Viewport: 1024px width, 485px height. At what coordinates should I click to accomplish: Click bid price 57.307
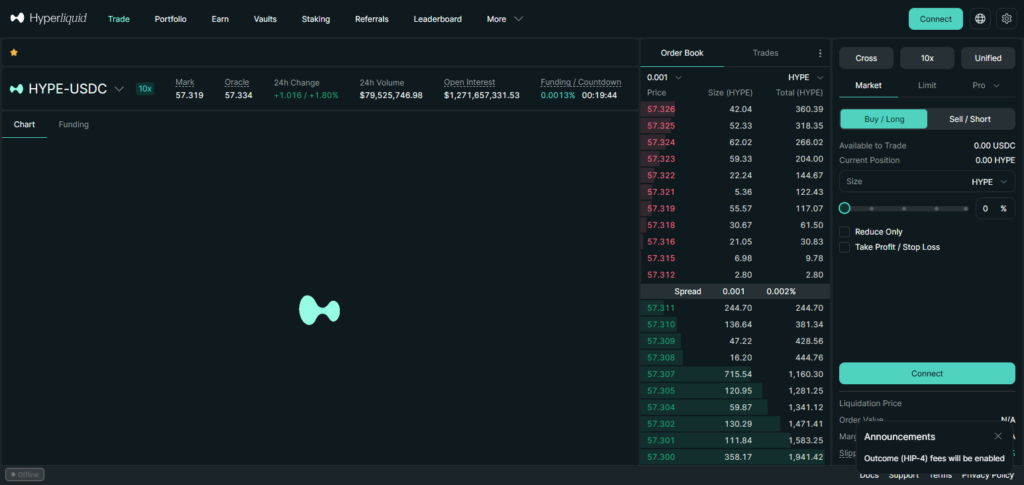[x=661, y=374]
